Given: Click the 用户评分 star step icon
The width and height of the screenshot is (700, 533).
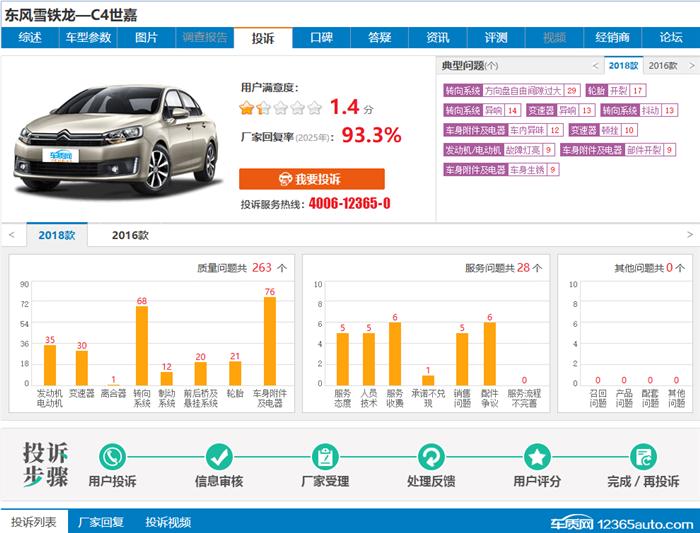Looking at the screenshot, I should 537,457.
